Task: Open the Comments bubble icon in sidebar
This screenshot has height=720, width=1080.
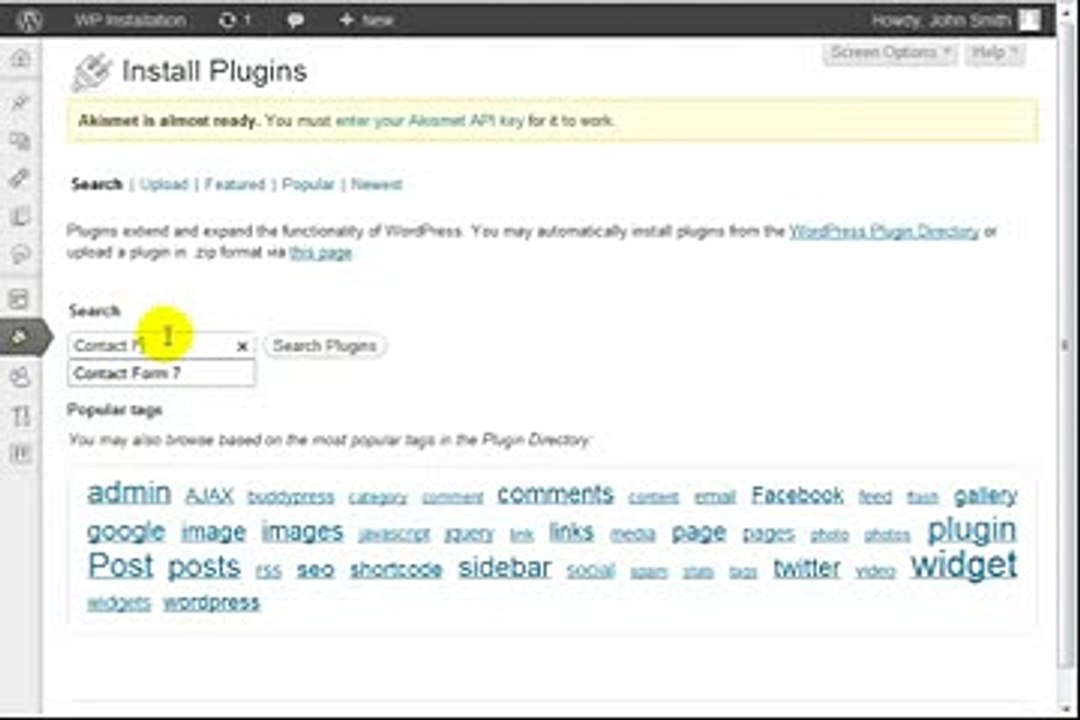Action: pos(20,254)
